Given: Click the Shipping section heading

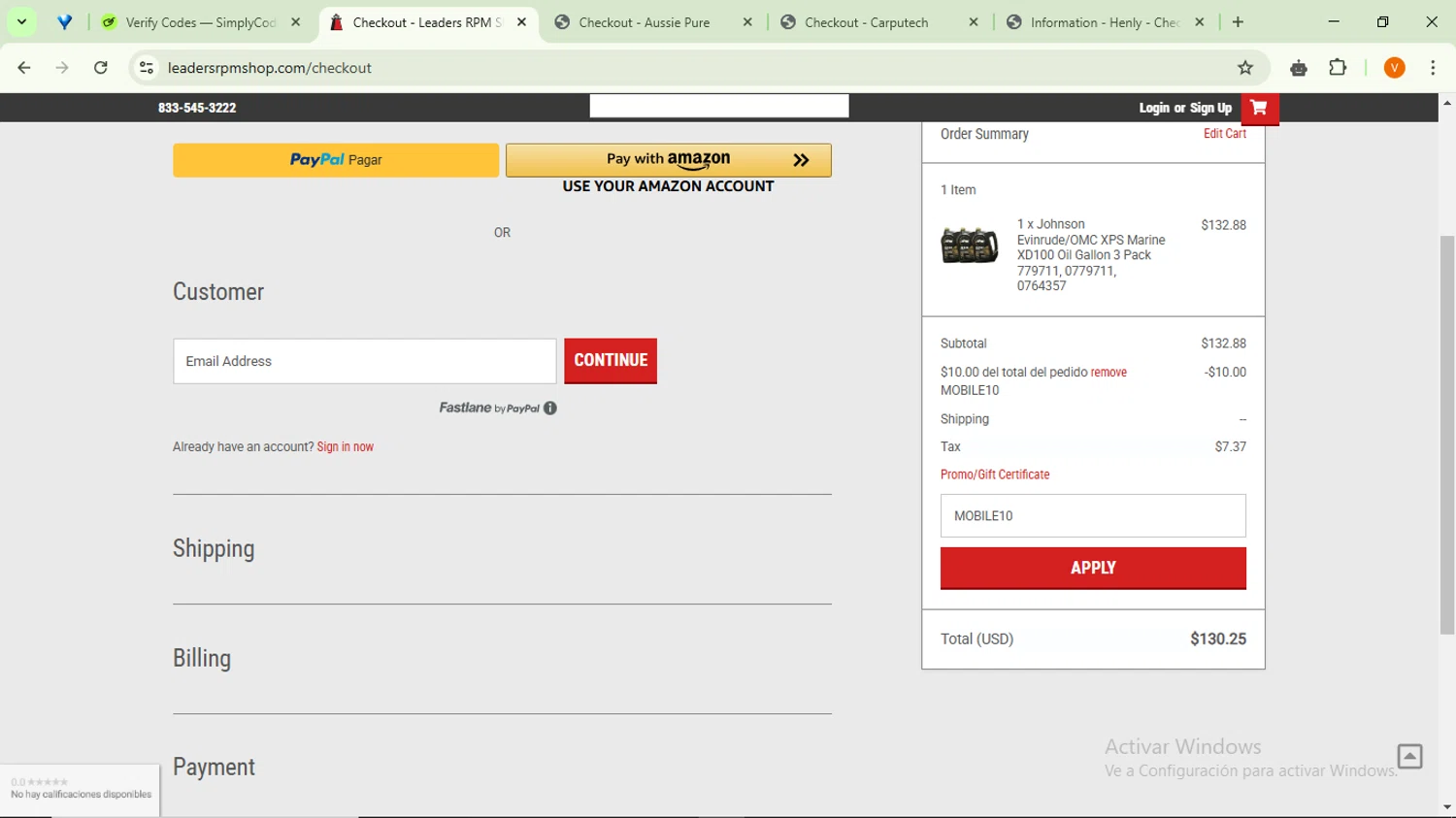Looking at the screenshot, I should point(214,549).
